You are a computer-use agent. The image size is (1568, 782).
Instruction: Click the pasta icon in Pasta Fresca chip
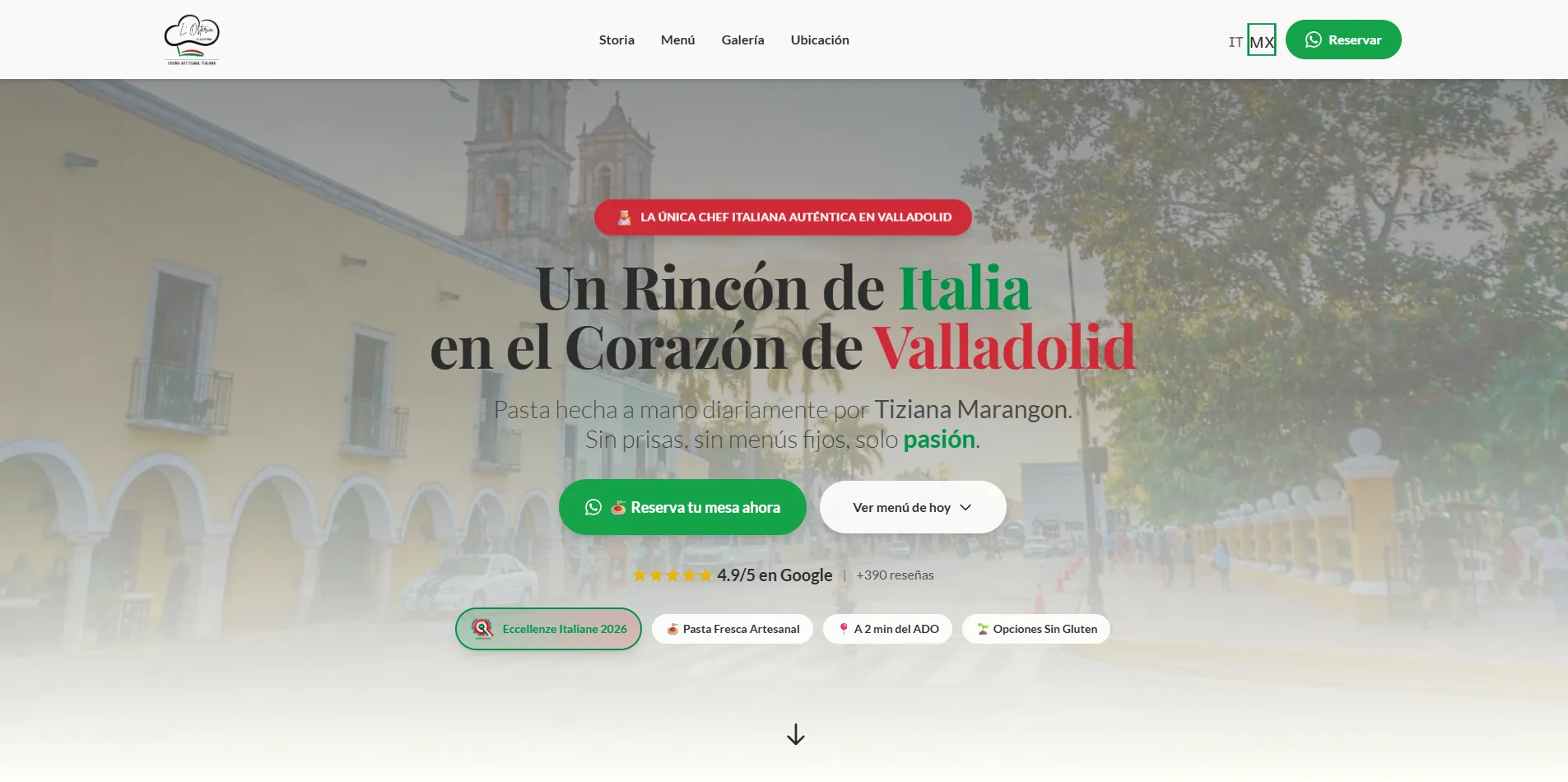(x=672, y=629)
